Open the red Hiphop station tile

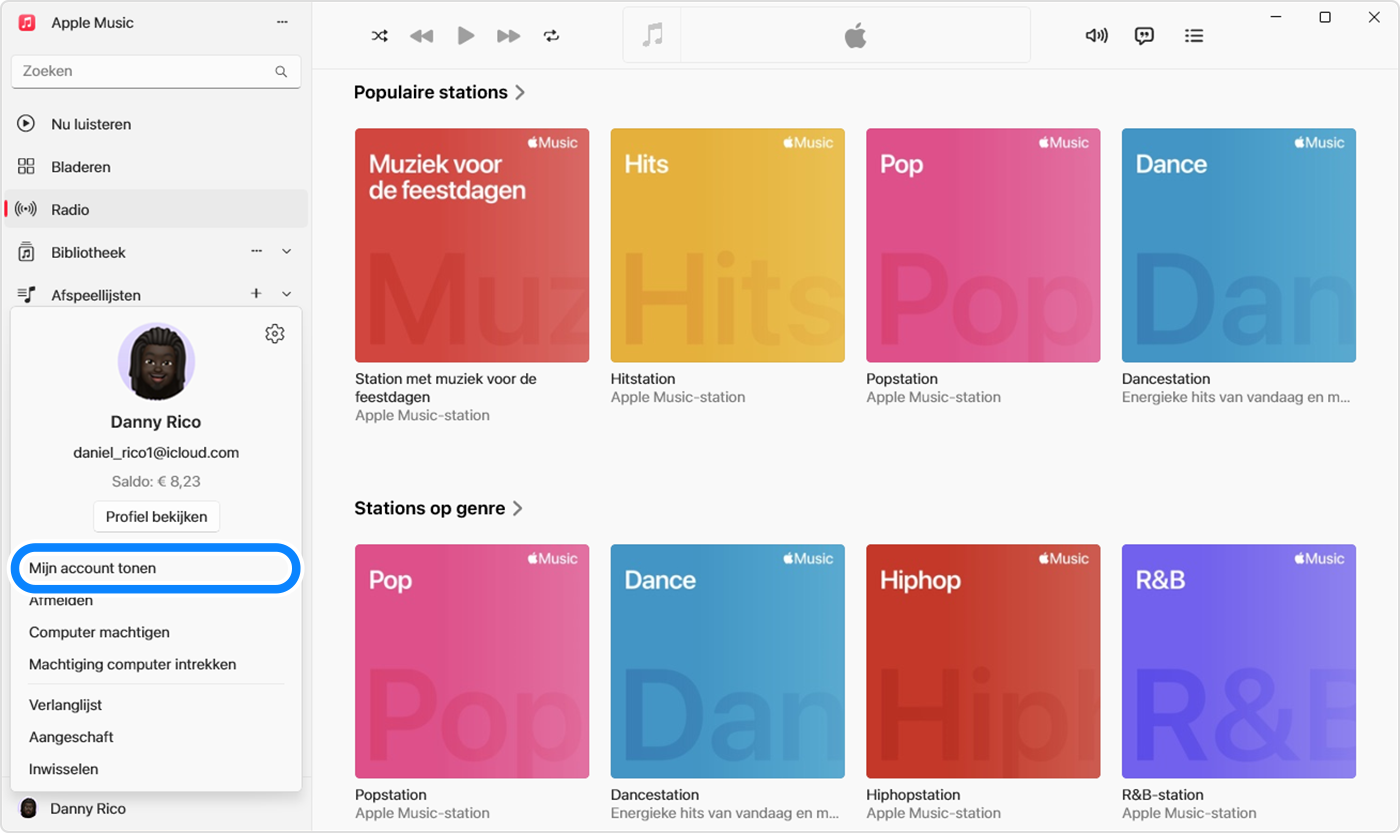tap(983, 661)
